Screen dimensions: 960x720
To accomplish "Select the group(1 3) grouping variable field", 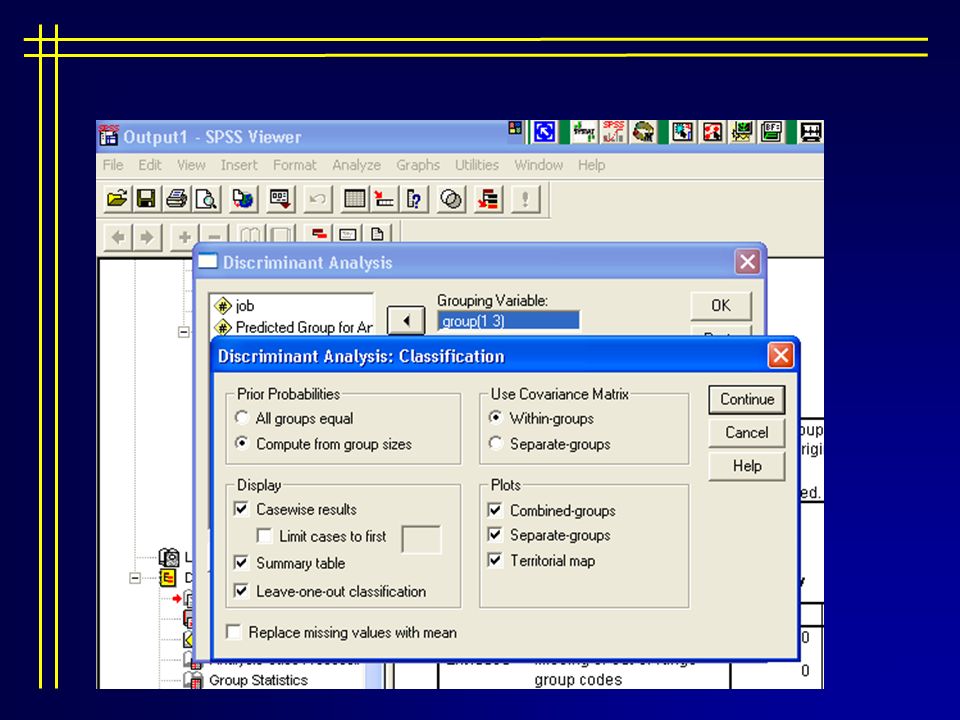I will click(508, 321).
